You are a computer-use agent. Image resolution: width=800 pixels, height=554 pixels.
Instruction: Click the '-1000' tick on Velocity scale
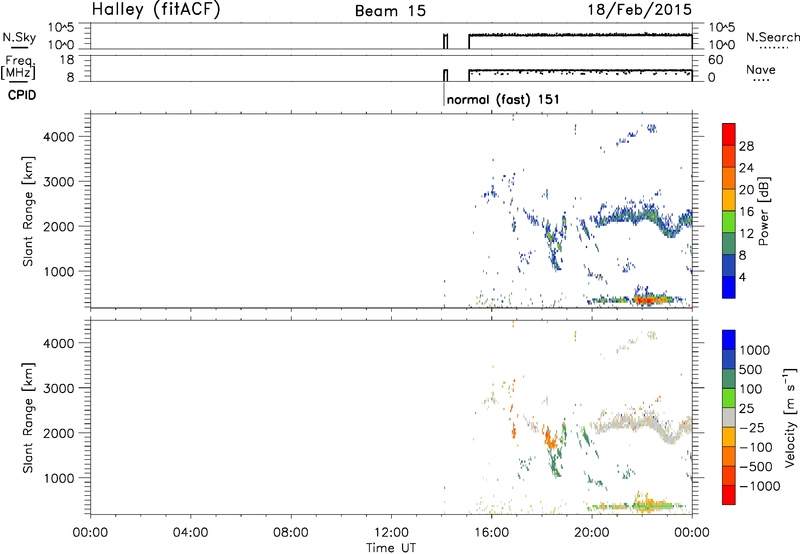(x=760, y=486)
